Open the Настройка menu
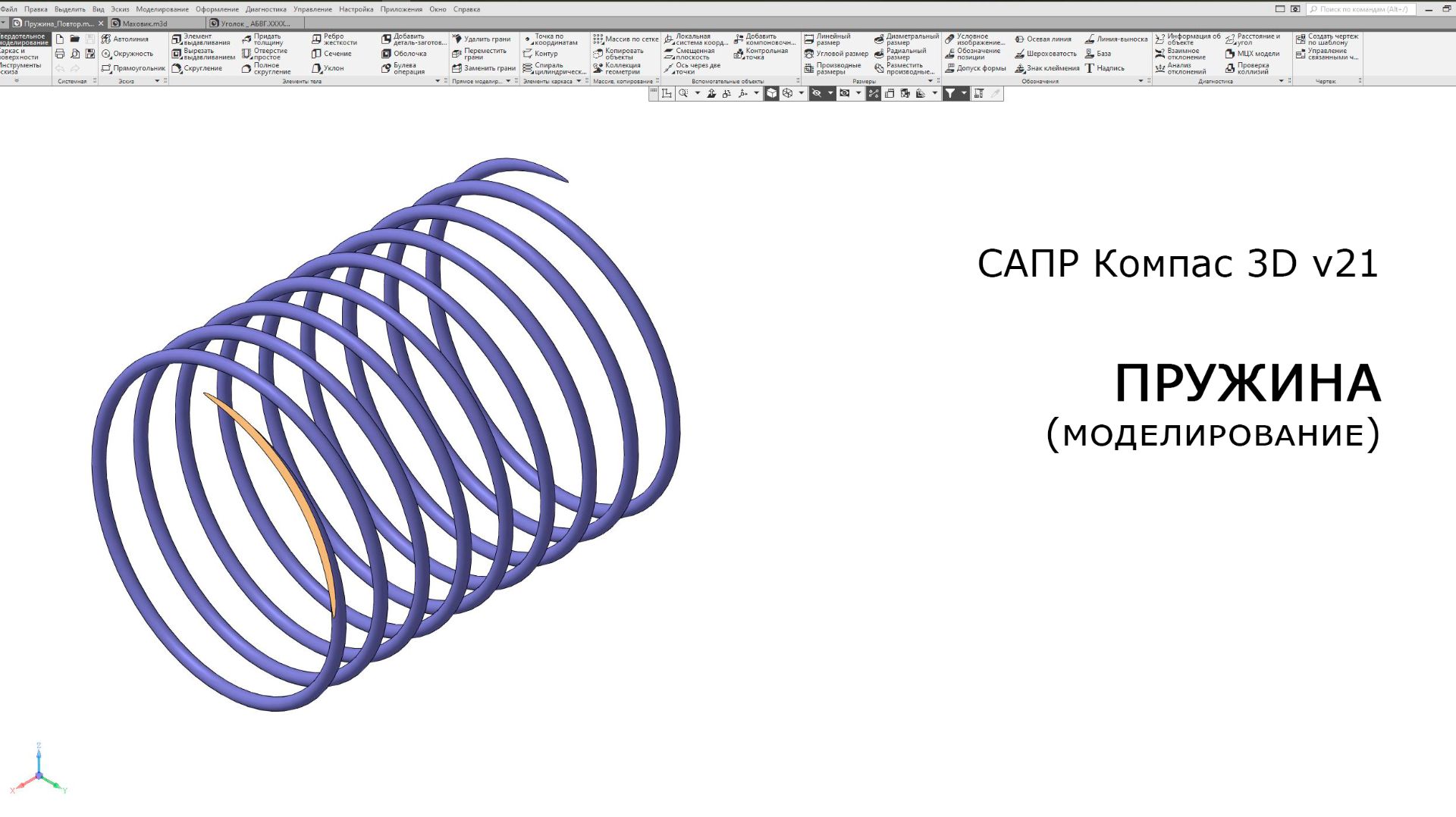The image size is (1456, 817). tap(356, 9)
